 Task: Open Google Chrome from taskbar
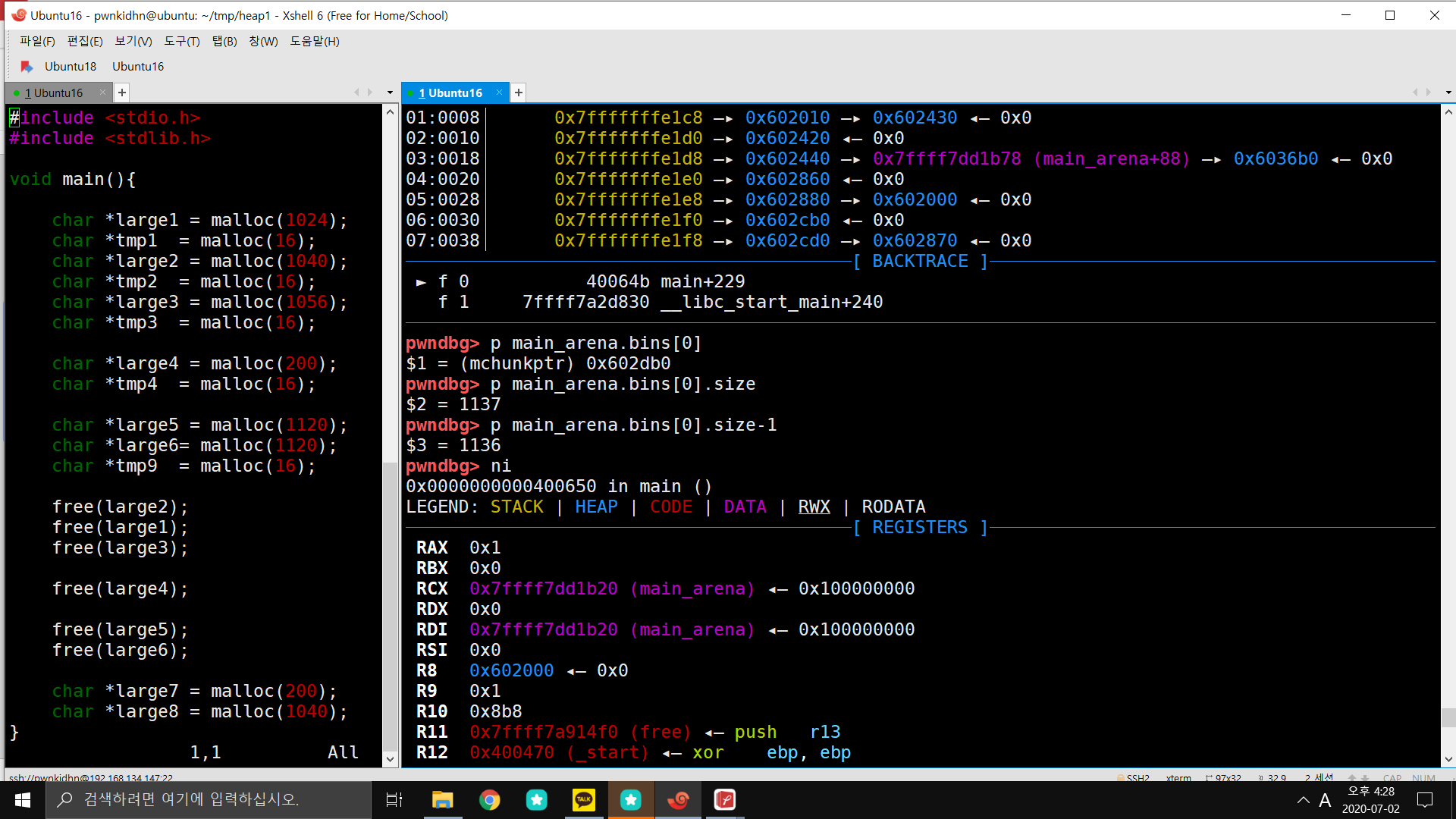pos(489,800)
